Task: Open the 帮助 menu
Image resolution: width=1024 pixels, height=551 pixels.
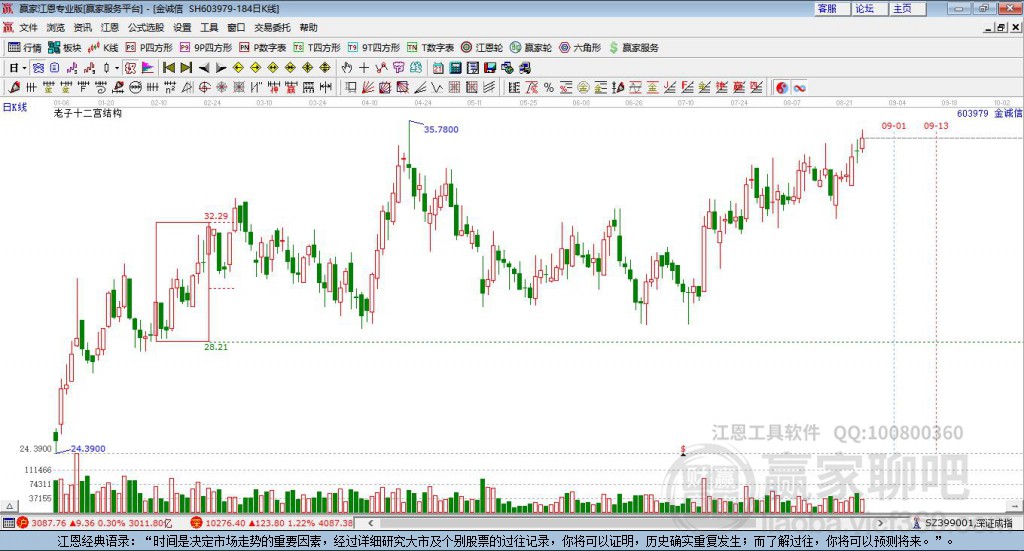Action: pyautogui.click(x=308, y=27)
